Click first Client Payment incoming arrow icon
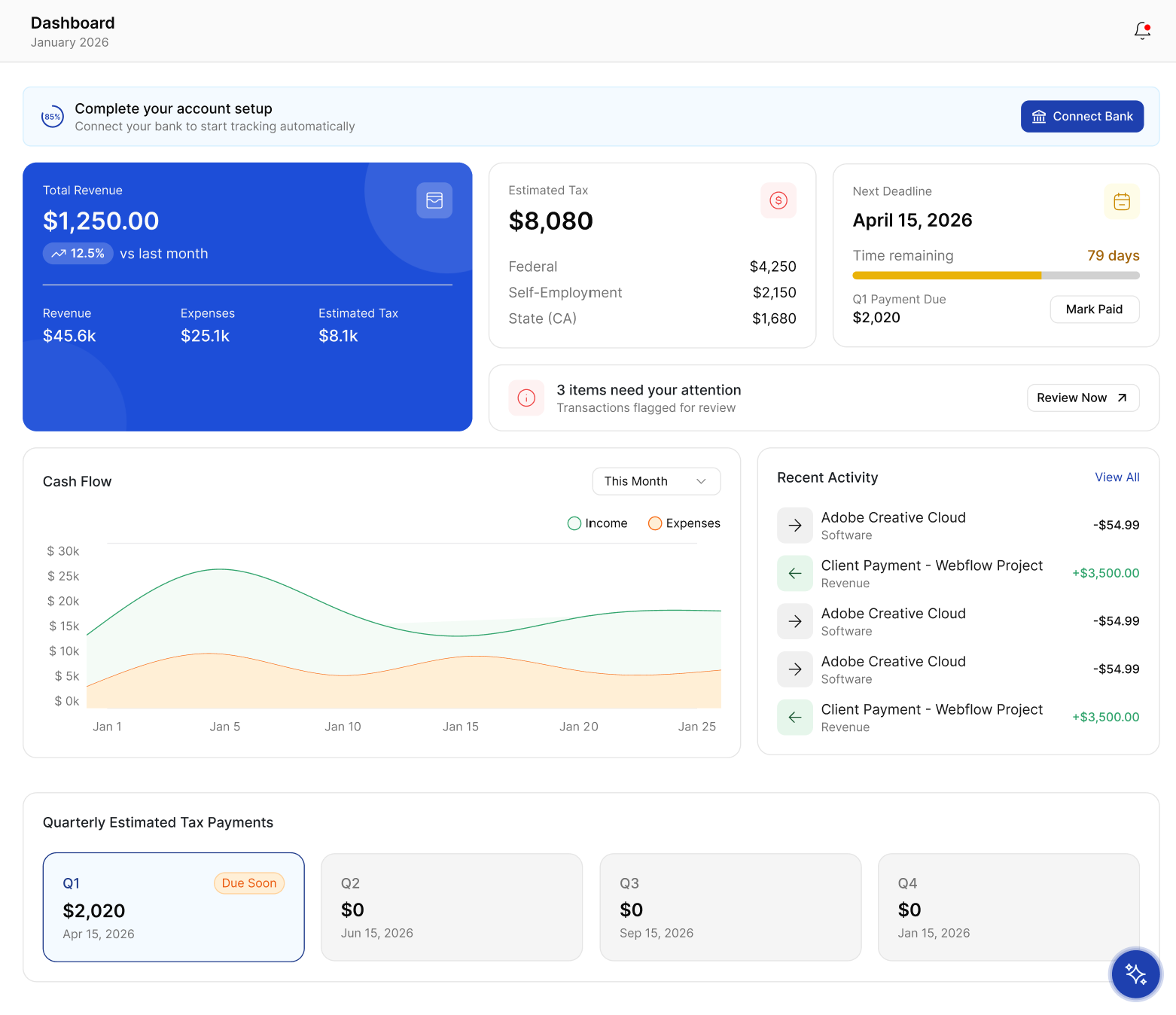Viewport: 1176px width, 1015px height. tap(794, 574)
